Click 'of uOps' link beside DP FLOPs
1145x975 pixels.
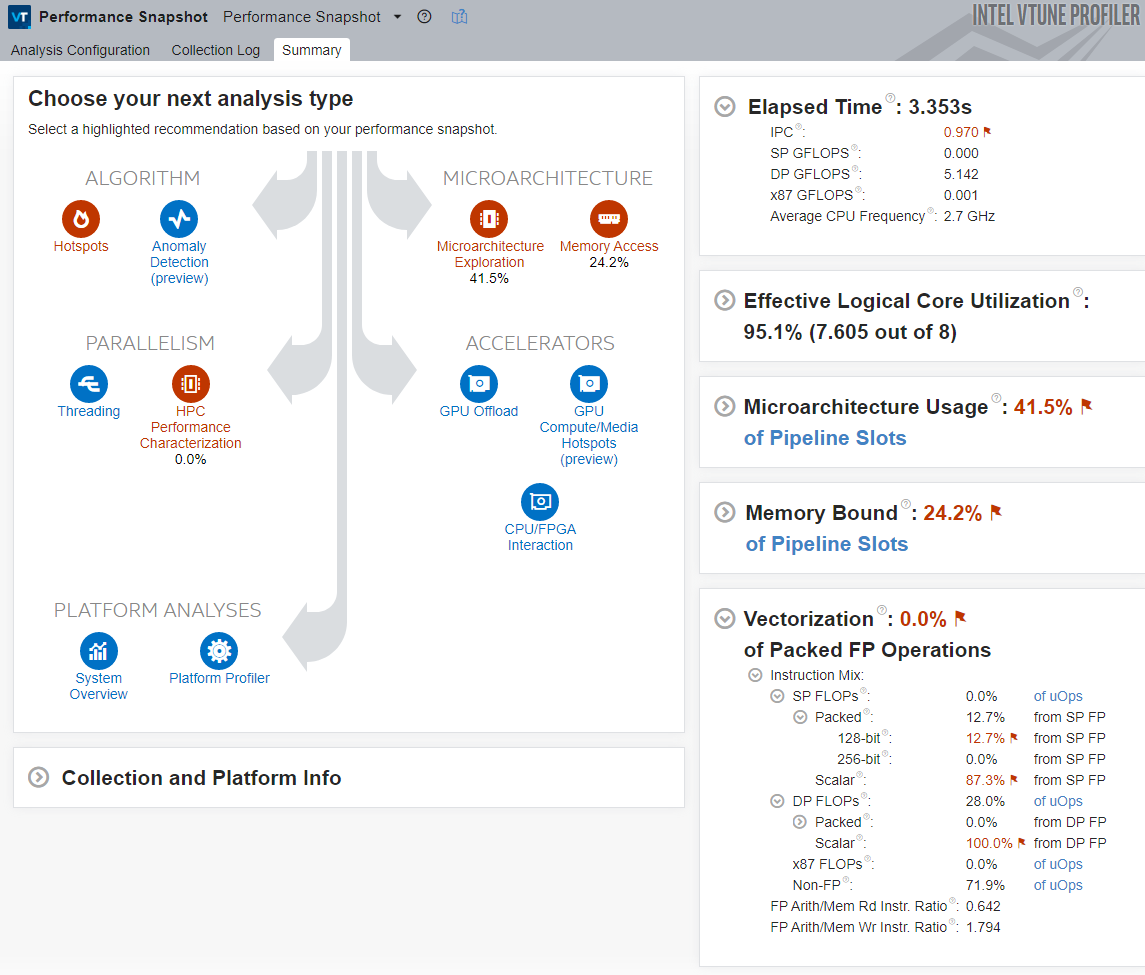click(1058, 801)
